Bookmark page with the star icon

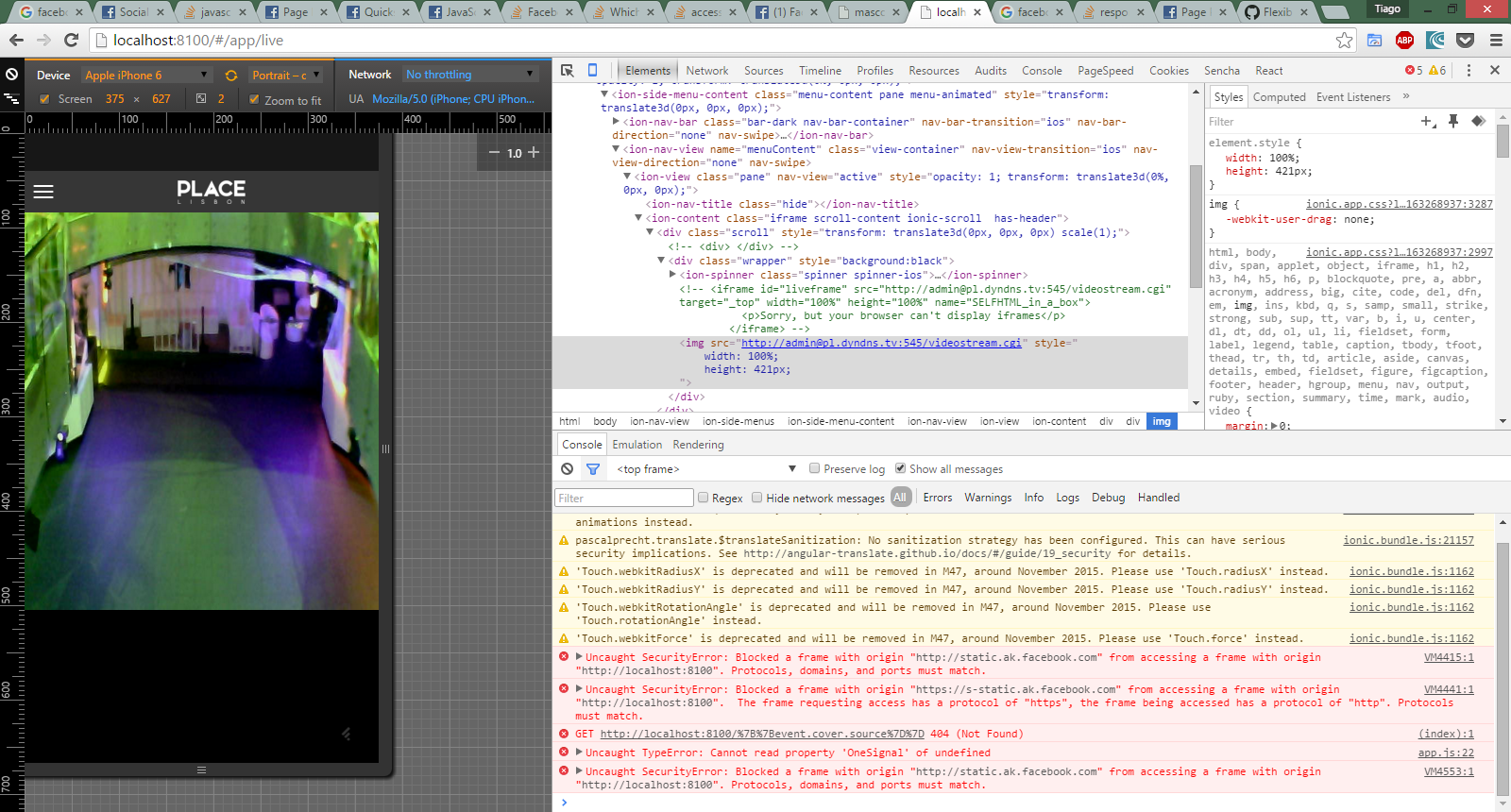[1344, 40]
